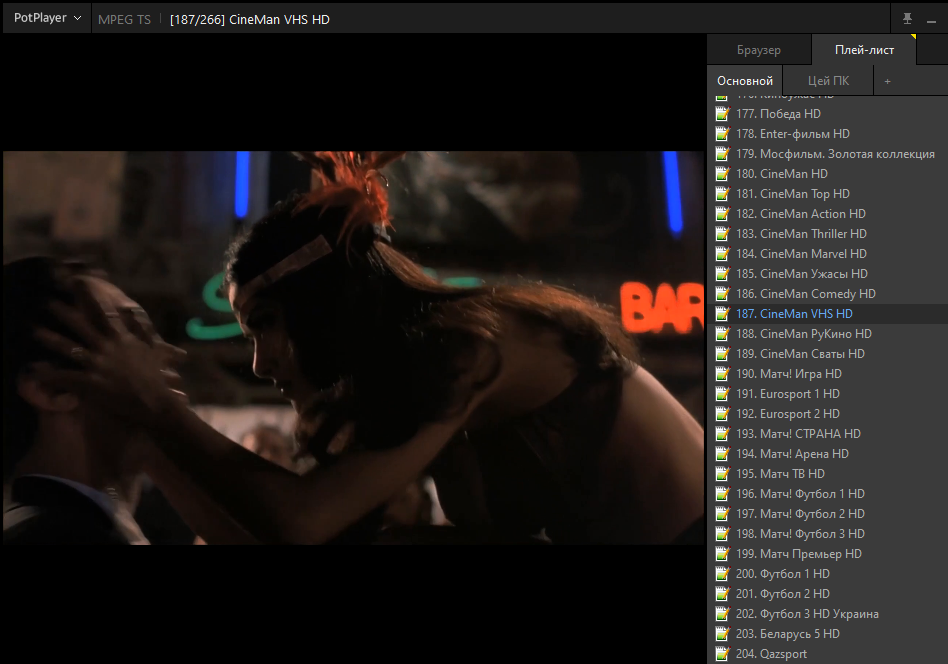The width and height of the screenshot is (948, 664).
Task: Select channel 177. Победа HD
Action: 827,114
